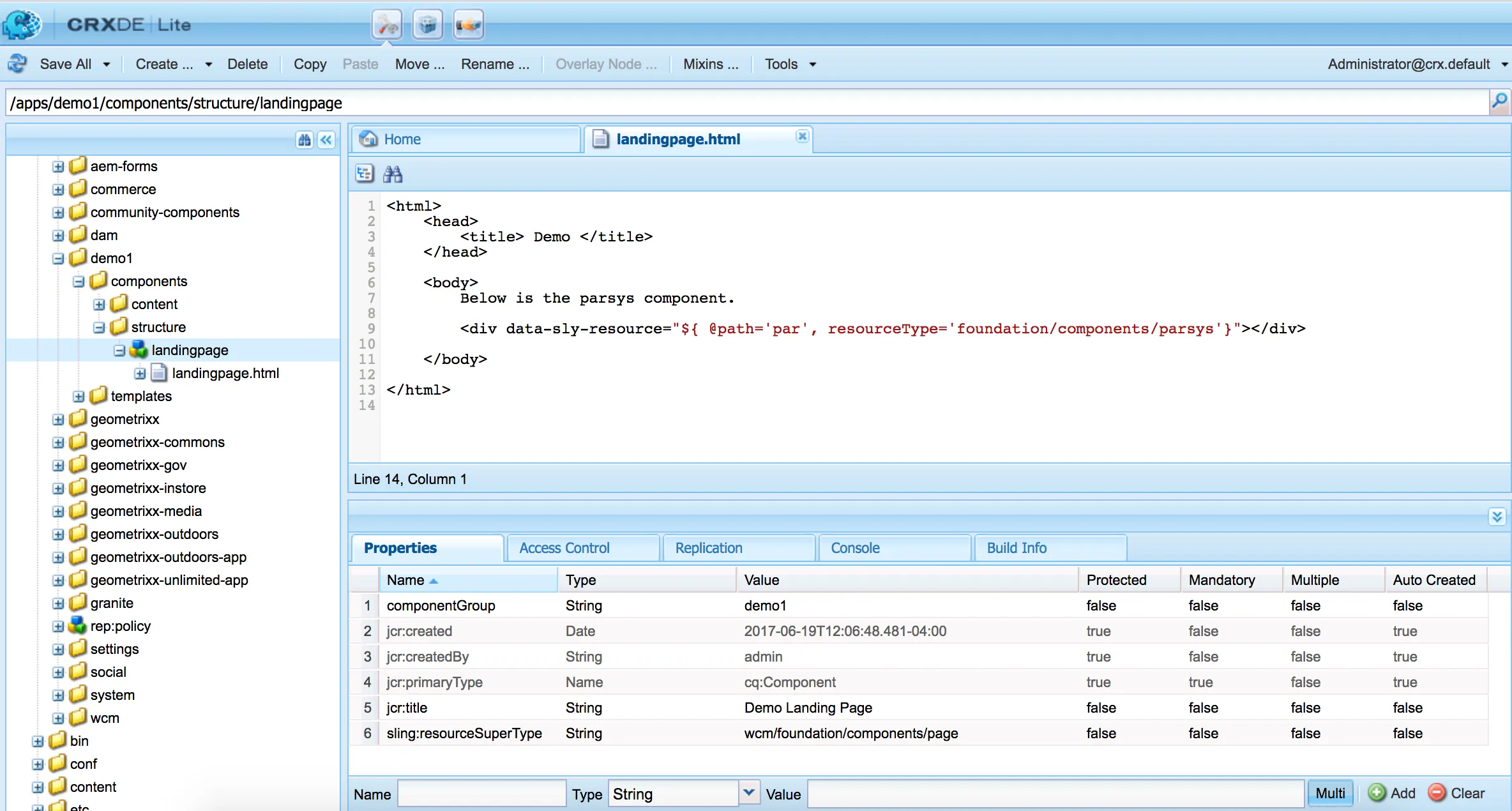Viewport: 1512px width, 811px height.
Task: Toggle the Multi button for property value
Action: [x=1330, y=793]
